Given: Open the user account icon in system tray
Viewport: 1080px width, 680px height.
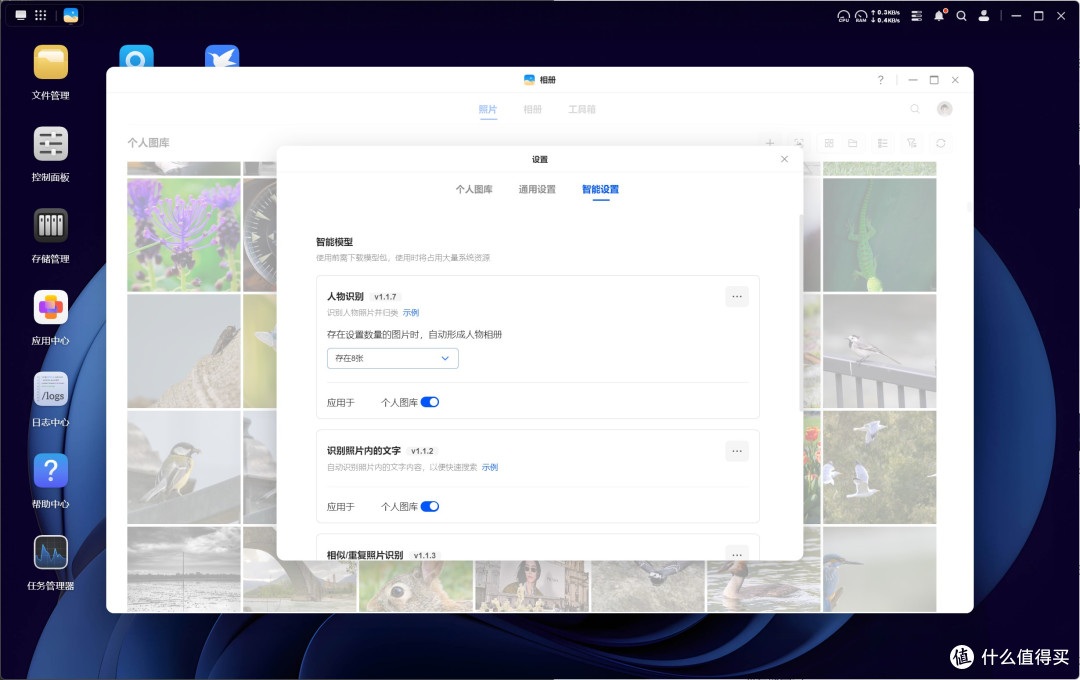Looking at the screenshot, I should [984, 15].
